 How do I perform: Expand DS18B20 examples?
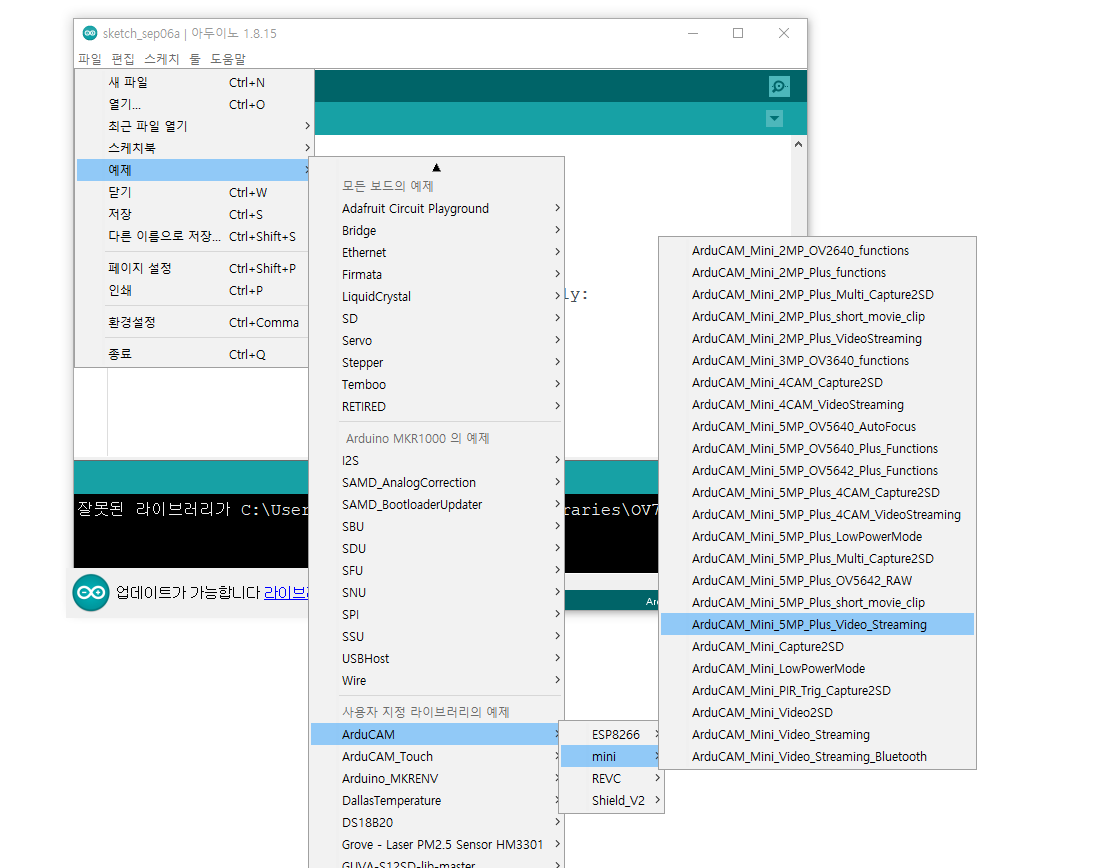tap(437, 822)
